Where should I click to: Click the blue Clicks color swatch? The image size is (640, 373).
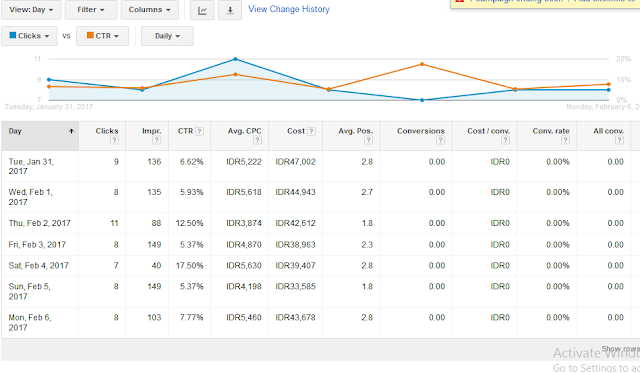13,35
